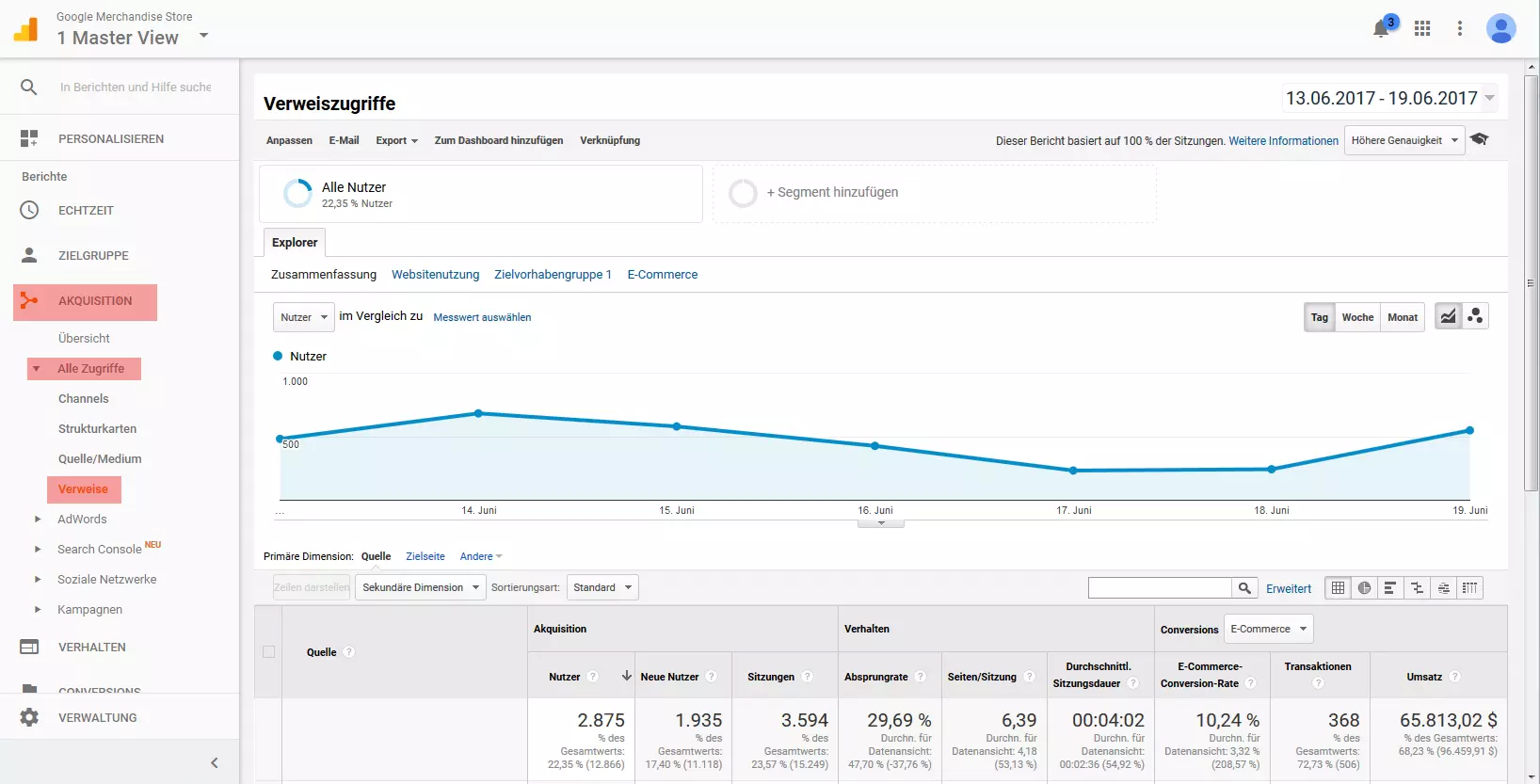The height and width of the screenshot is (784, 1540).
Task: Click the Export button
Action: click(396, 140)
